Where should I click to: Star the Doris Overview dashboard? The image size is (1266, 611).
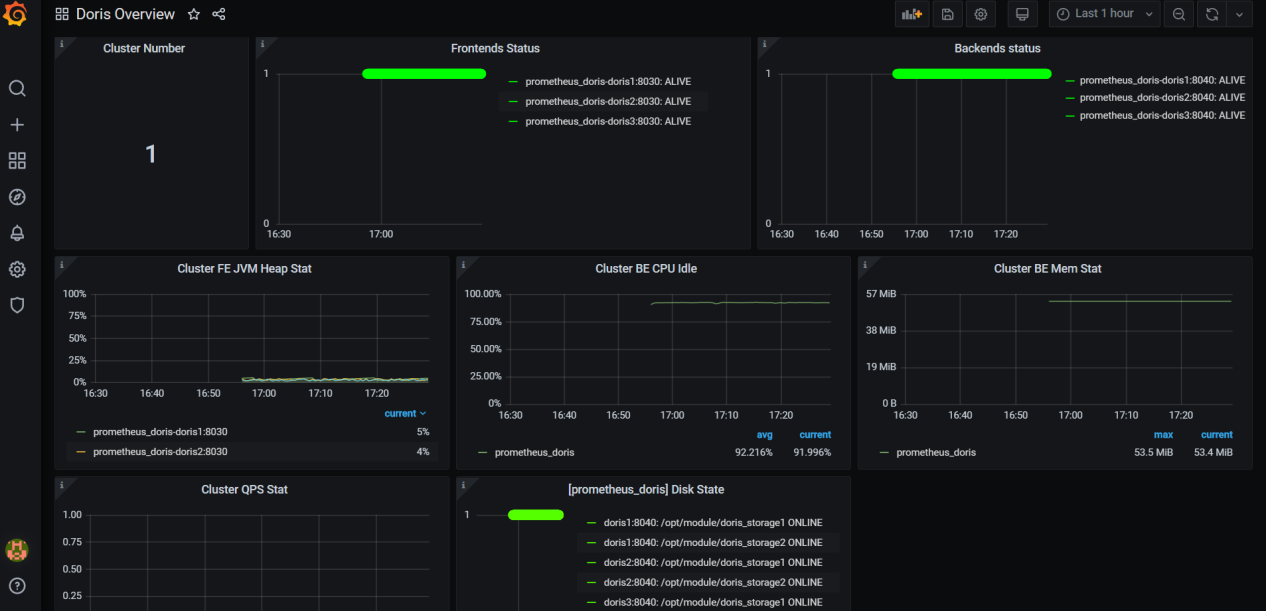click(194, 14)
